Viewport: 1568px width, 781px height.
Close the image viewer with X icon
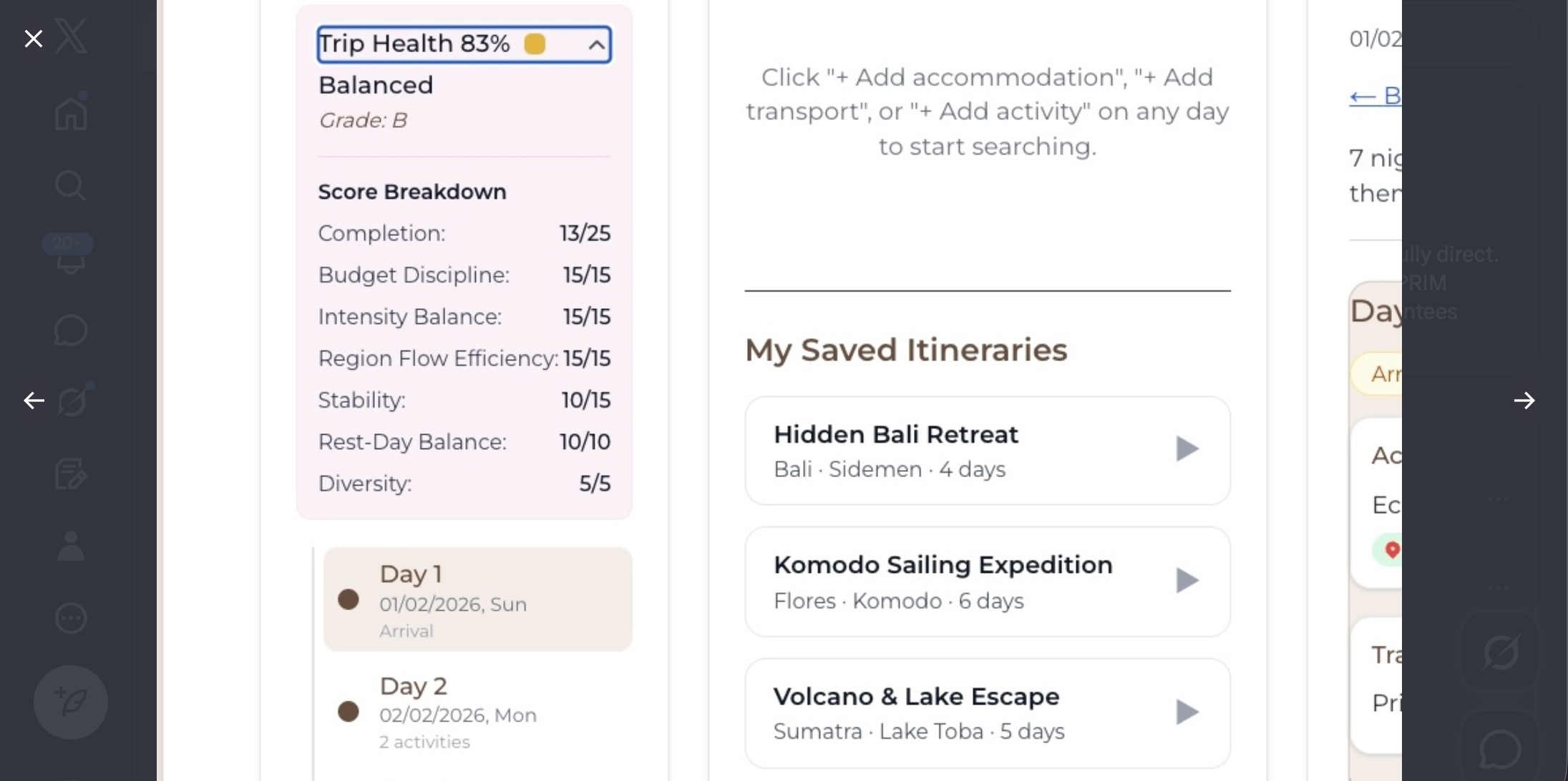click(34, 39)
